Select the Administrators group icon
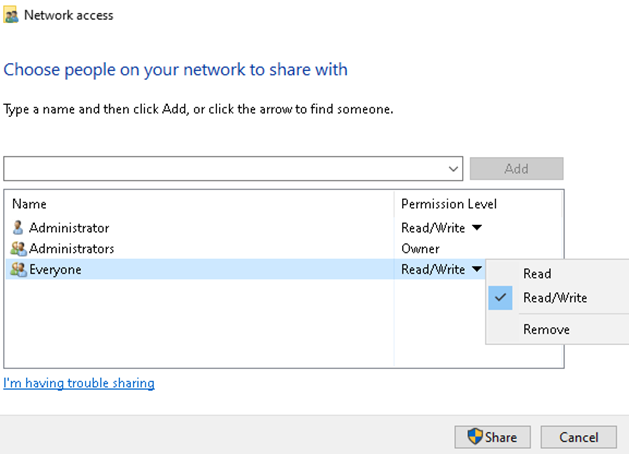This screenshot has height=454, width=629. click(x=18, y=249)
